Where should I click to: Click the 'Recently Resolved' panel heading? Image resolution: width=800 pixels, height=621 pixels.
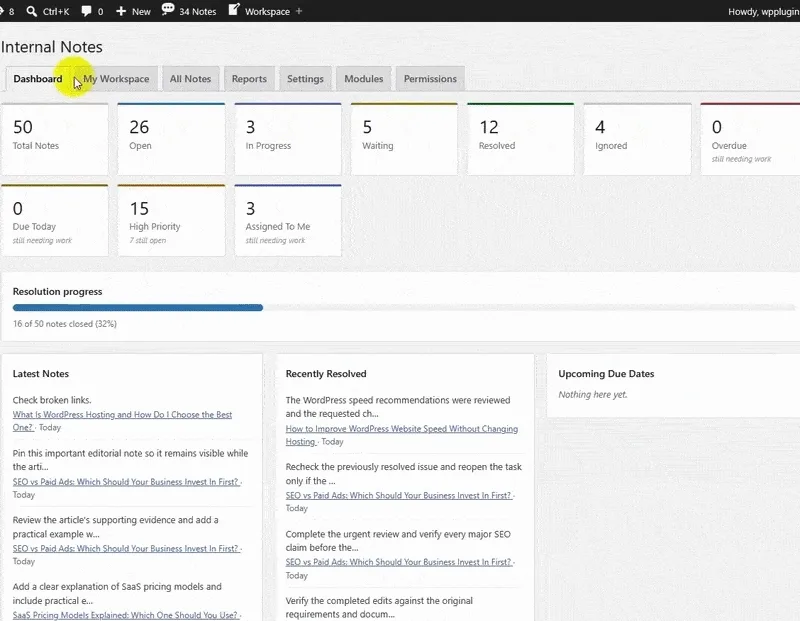coord(326,374)
